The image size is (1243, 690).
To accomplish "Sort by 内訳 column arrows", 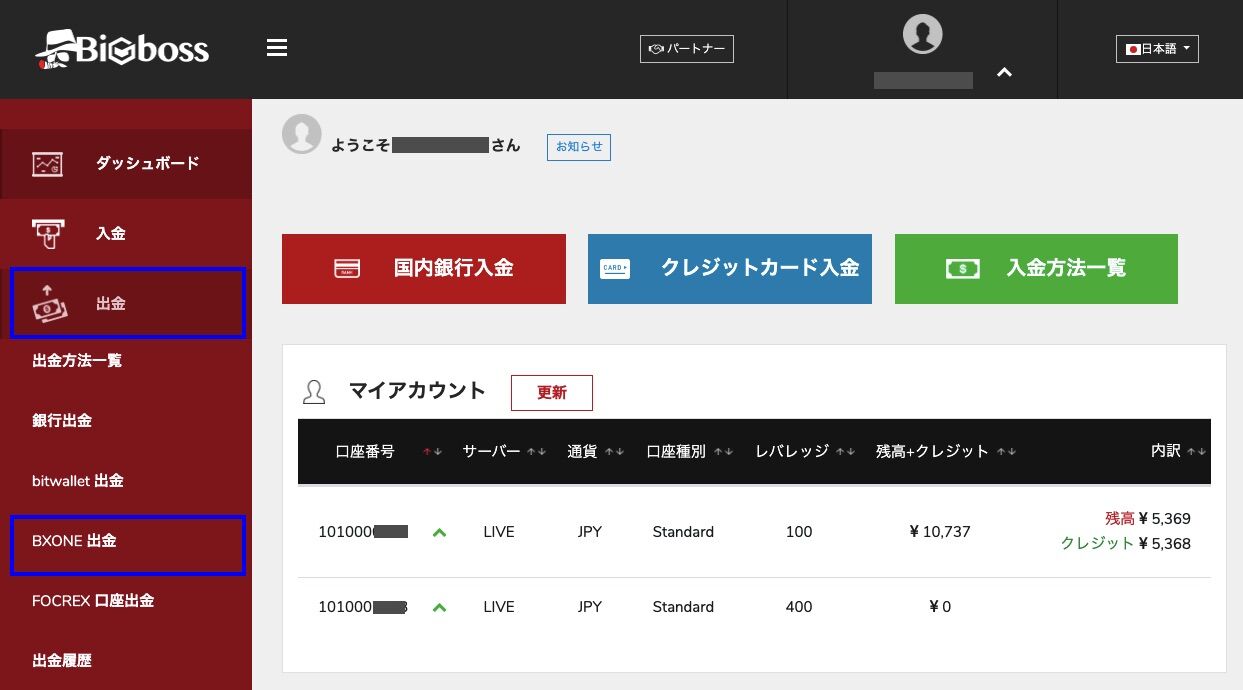I will (x=1196, y=452).
